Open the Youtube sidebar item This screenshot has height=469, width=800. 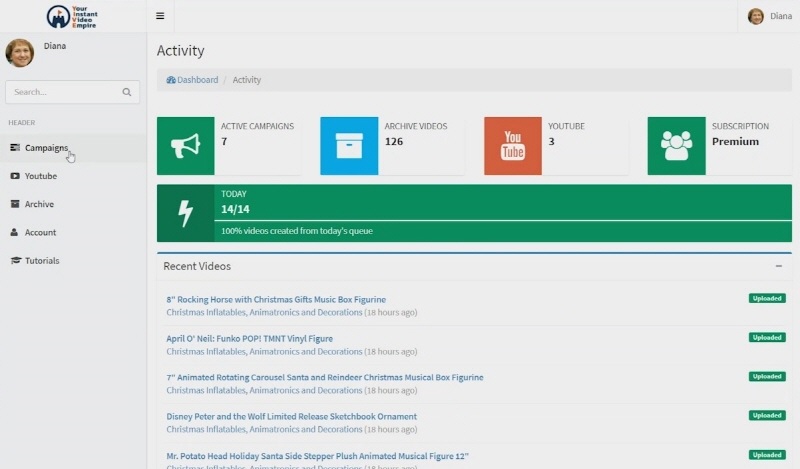coord(73,176)
